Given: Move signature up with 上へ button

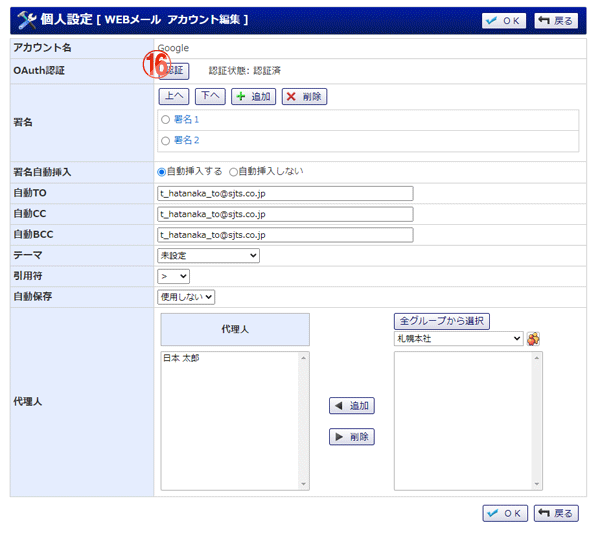Looking at the screenshot, I should coord(174,96).
